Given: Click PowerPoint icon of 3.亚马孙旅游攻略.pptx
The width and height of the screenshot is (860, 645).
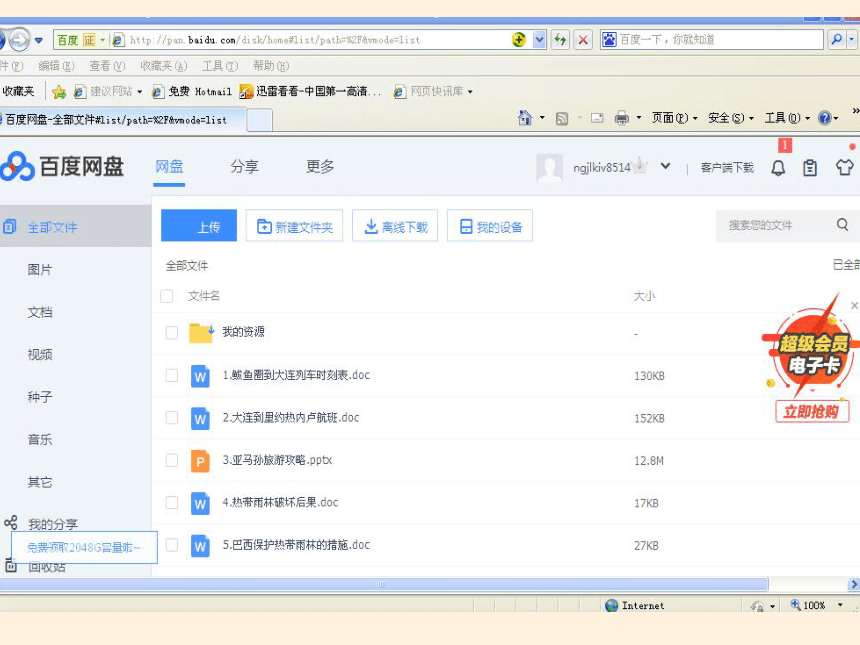Looking at the screenshot, I should pyautogui.click(x=200, y=461).
